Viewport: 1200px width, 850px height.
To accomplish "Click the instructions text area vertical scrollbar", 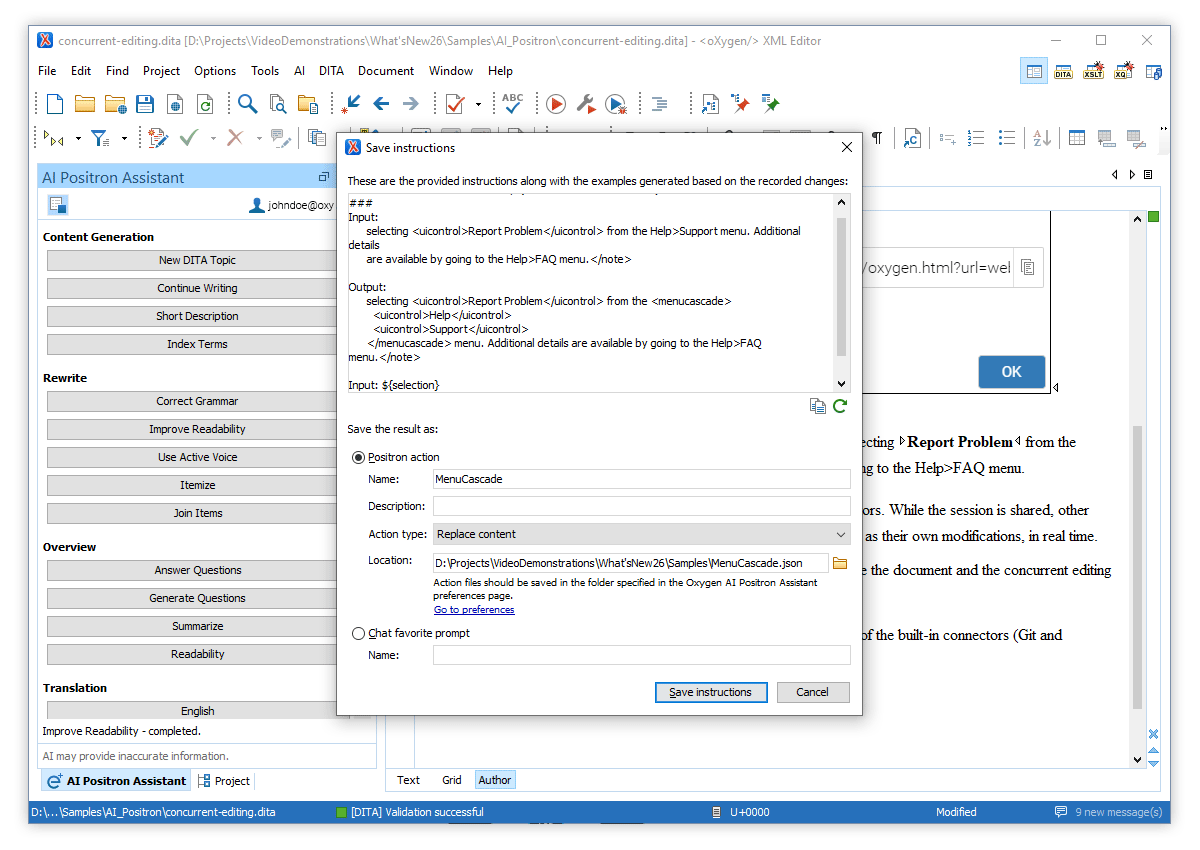I will [841, 288].
